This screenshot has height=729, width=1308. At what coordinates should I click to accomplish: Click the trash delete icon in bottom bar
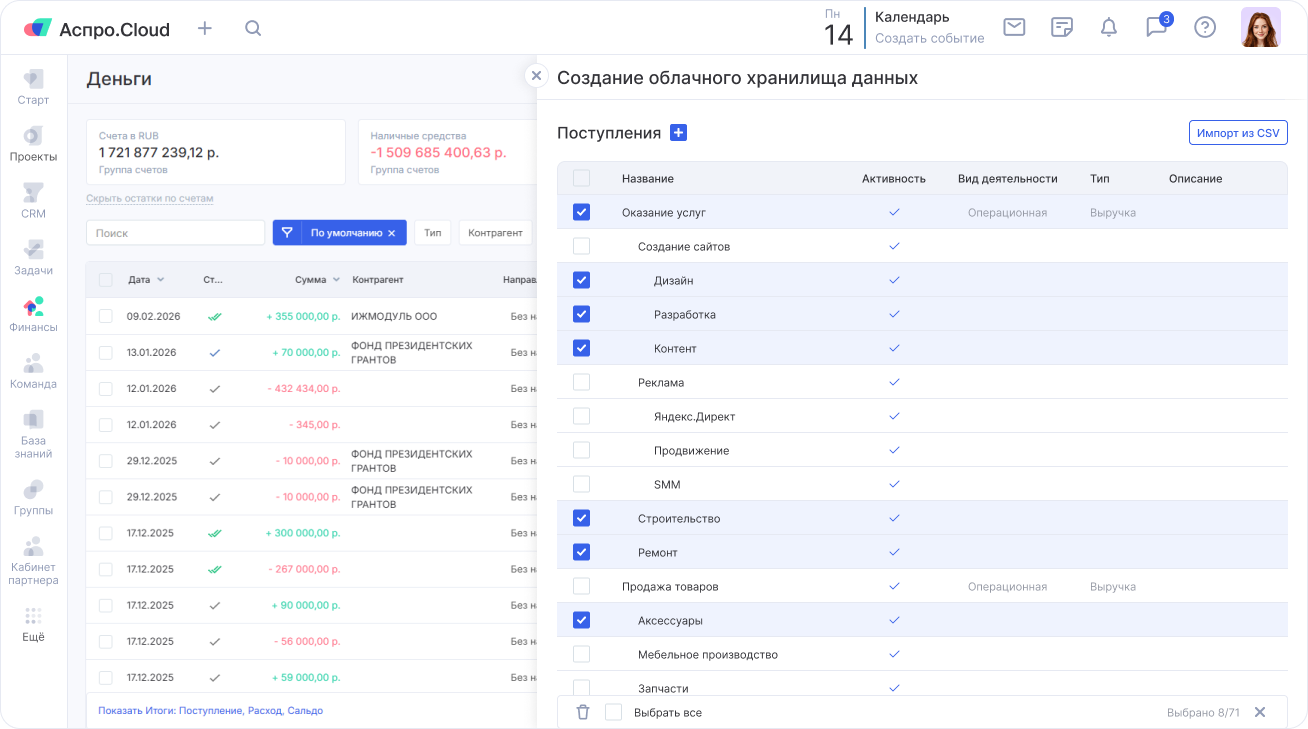(583, 712)
